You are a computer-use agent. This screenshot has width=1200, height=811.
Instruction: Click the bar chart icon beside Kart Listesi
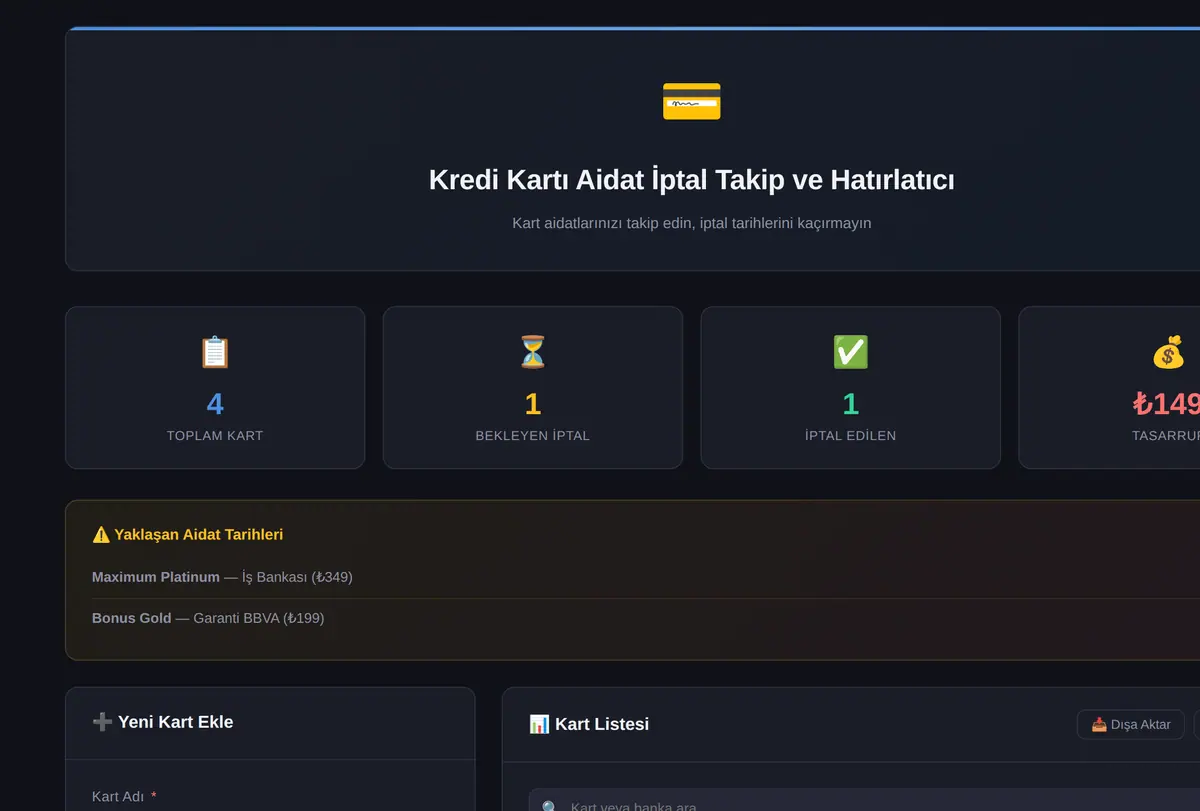539,724
